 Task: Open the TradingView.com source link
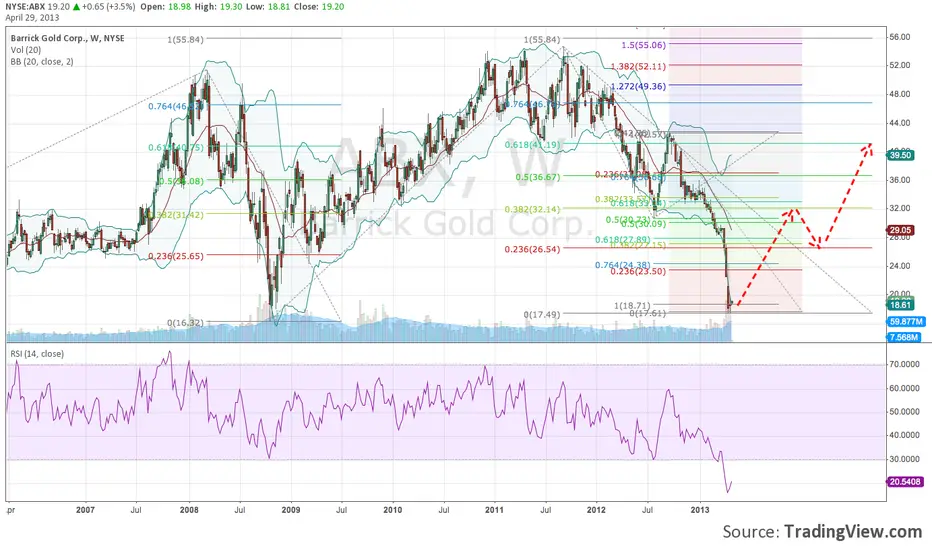coord(853,531)
